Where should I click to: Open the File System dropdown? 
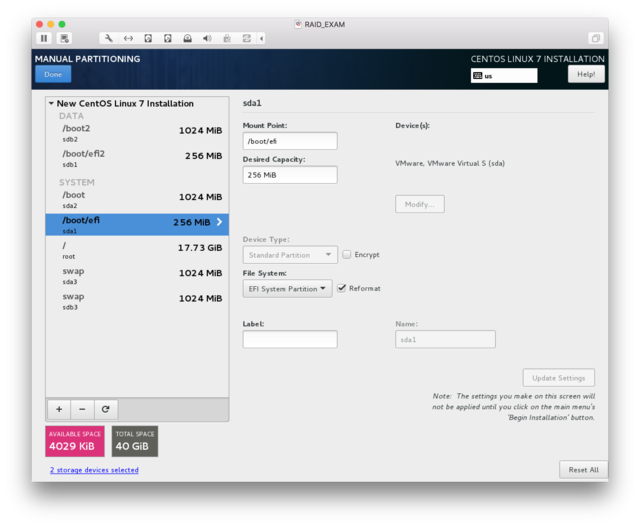[x=288, y=288]
